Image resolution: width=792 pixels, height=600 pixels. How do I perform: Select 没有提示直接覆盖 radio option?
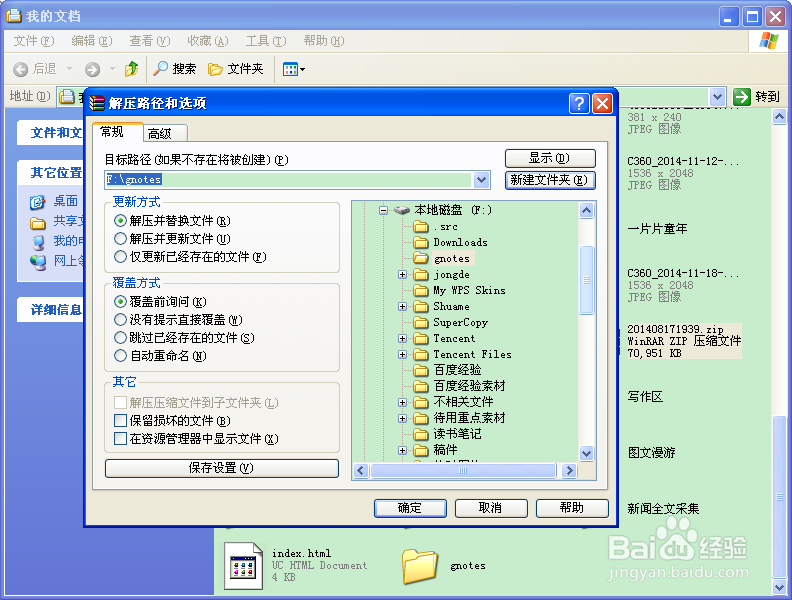point(120,320)
